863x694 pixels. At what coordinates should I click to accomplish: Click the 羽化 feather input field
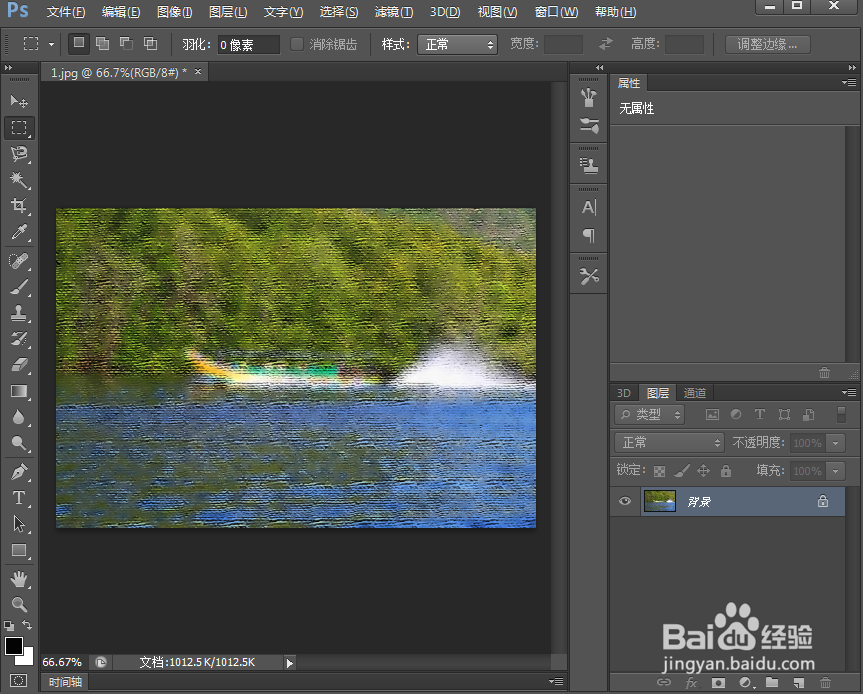249,45
